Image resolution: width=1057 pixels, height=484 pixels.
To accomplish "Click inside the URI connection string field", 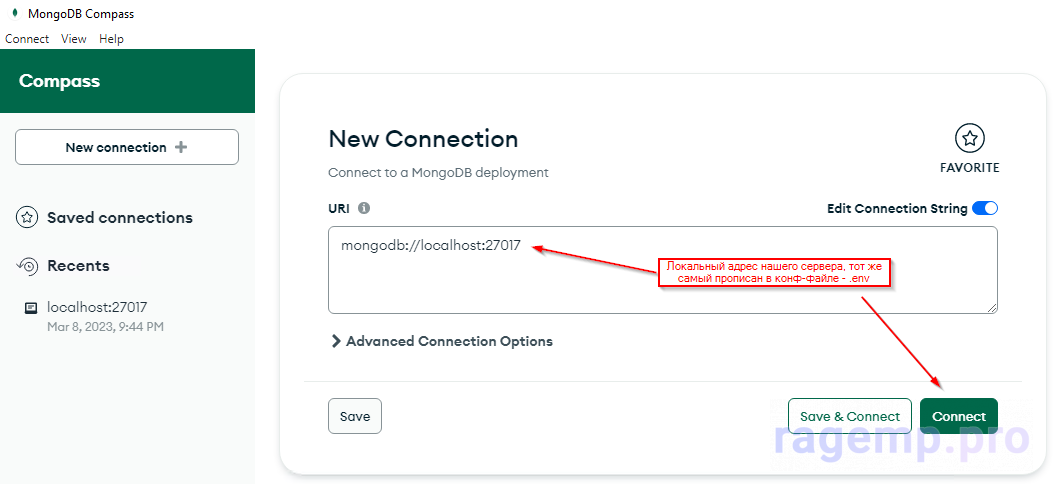I will pos(663,270).
